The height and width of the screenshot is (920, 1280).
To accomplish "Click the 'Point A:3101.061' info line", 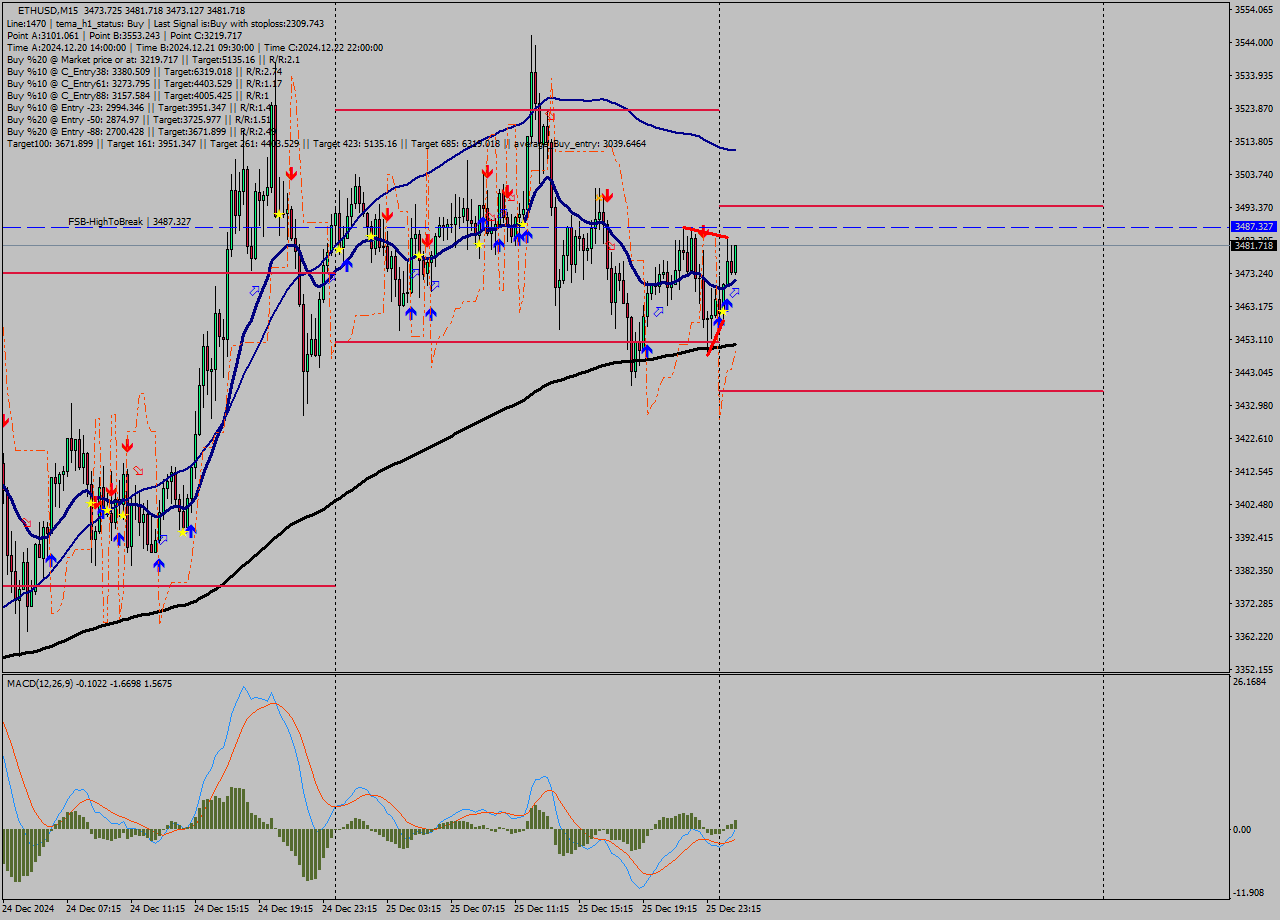I will click(x=124, y=35).
